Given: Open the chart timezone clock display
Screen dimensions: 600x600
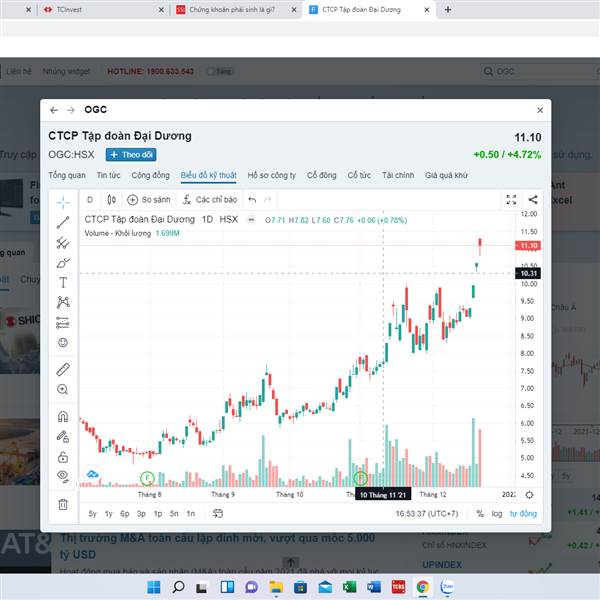Looking at the screenshot, I should 427,514.
